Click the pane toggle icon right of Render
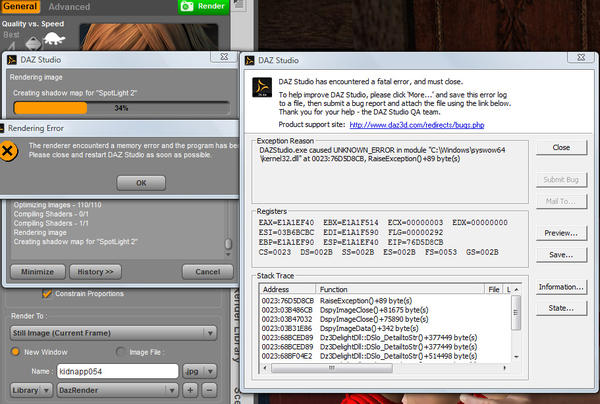The image size is (600, 404). [238, 5]
